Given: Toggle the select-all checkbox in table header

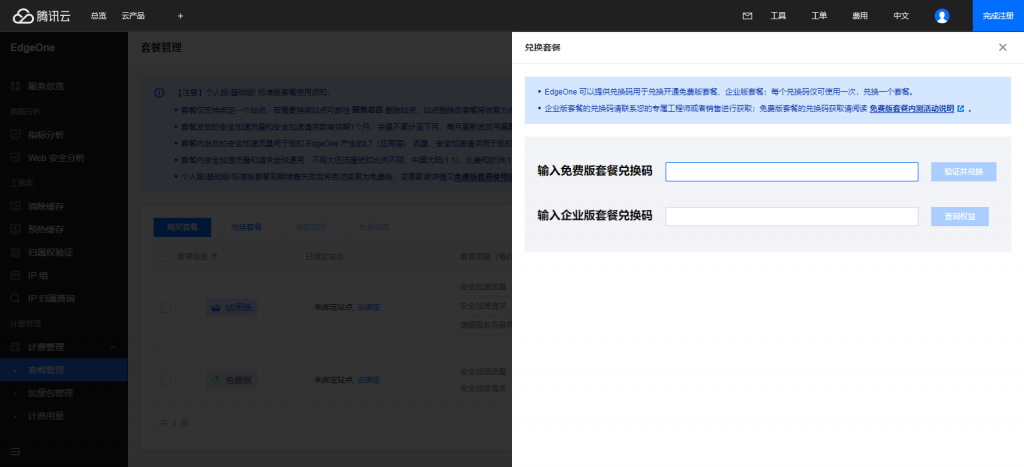Looking at the screenshot, I should [x=166, y=257].
